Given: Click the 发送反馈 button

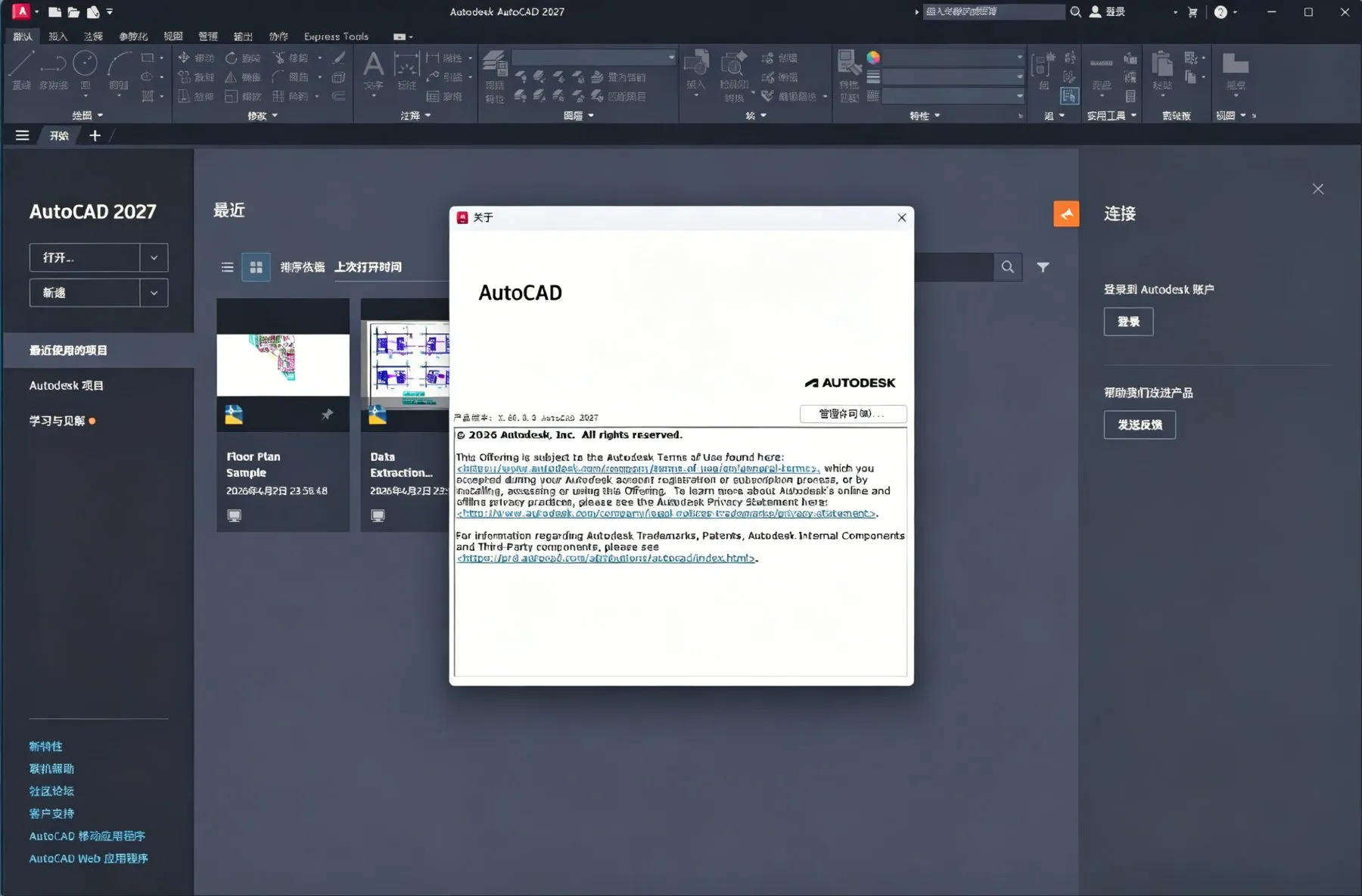Looking at the screenshot, I should [x=1140, y=425].
